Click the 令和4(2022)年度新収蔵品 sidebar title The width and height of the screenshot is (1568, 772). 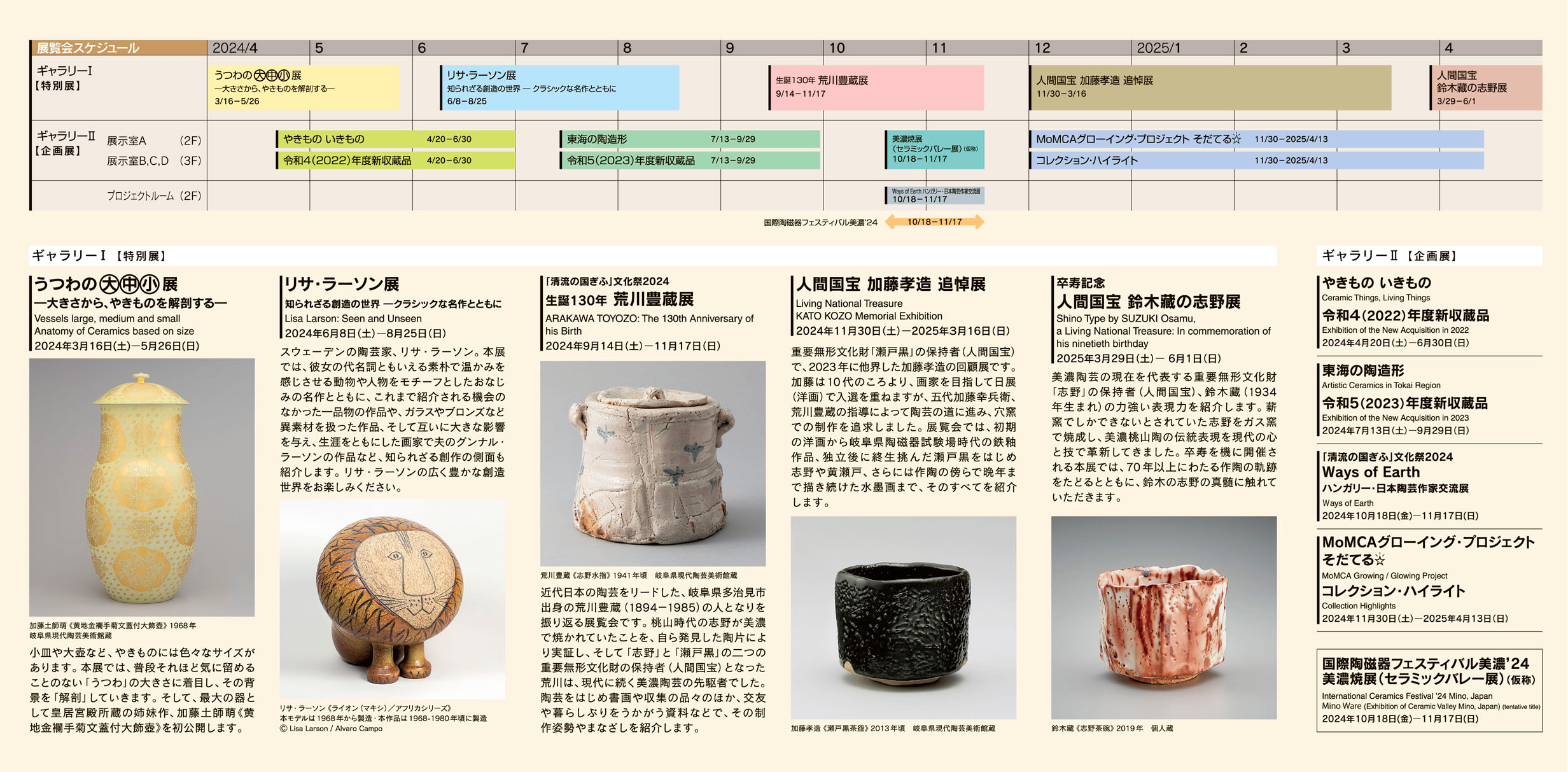[1406, 316]
